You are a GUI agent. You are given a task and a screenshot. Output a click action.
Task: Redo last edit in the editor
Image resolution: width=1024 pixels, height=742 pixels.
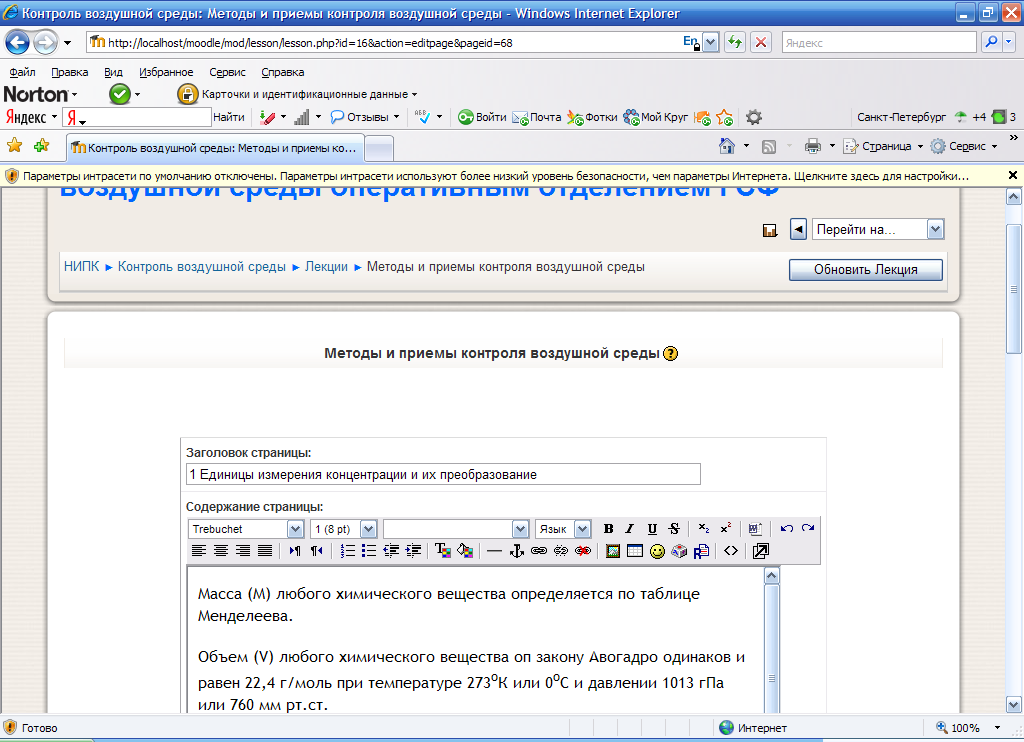pyautogui.click(x=808, y=528)
